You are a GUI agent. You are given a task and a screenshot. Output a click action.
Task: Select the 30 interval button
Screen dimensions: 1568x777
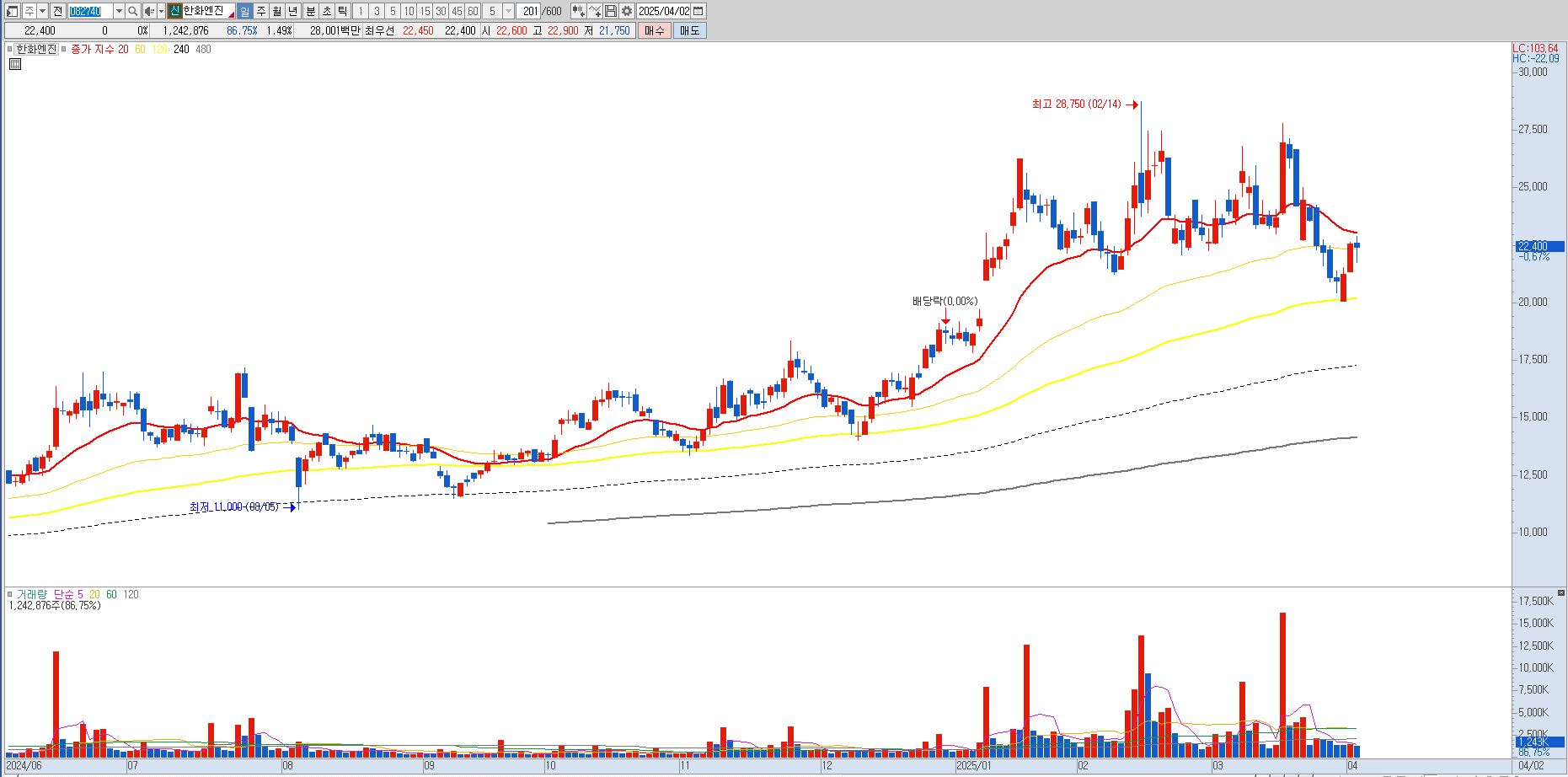[x=441, y=11]
